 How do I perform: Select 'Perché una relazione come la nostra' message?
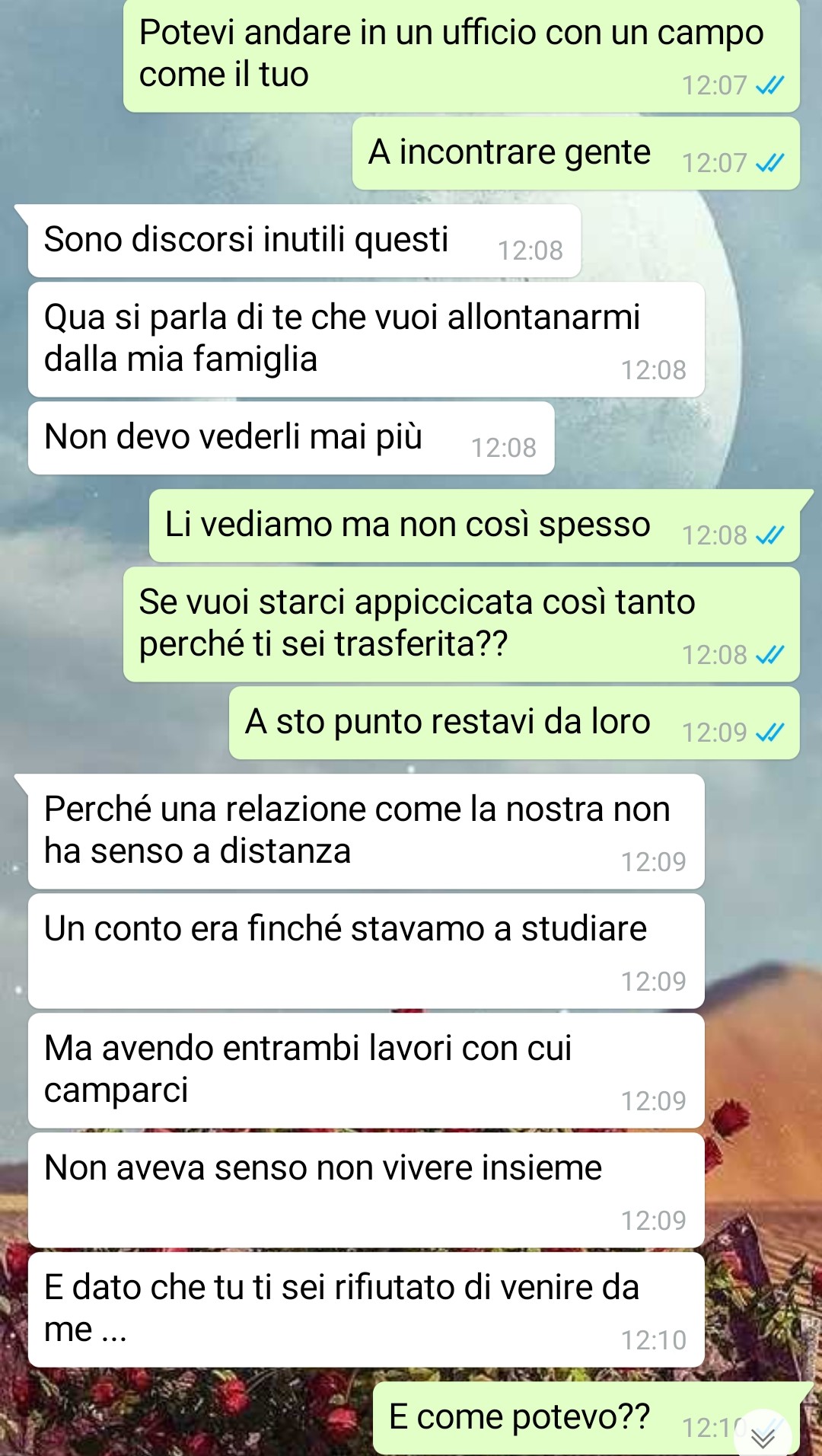click(366, 832)
